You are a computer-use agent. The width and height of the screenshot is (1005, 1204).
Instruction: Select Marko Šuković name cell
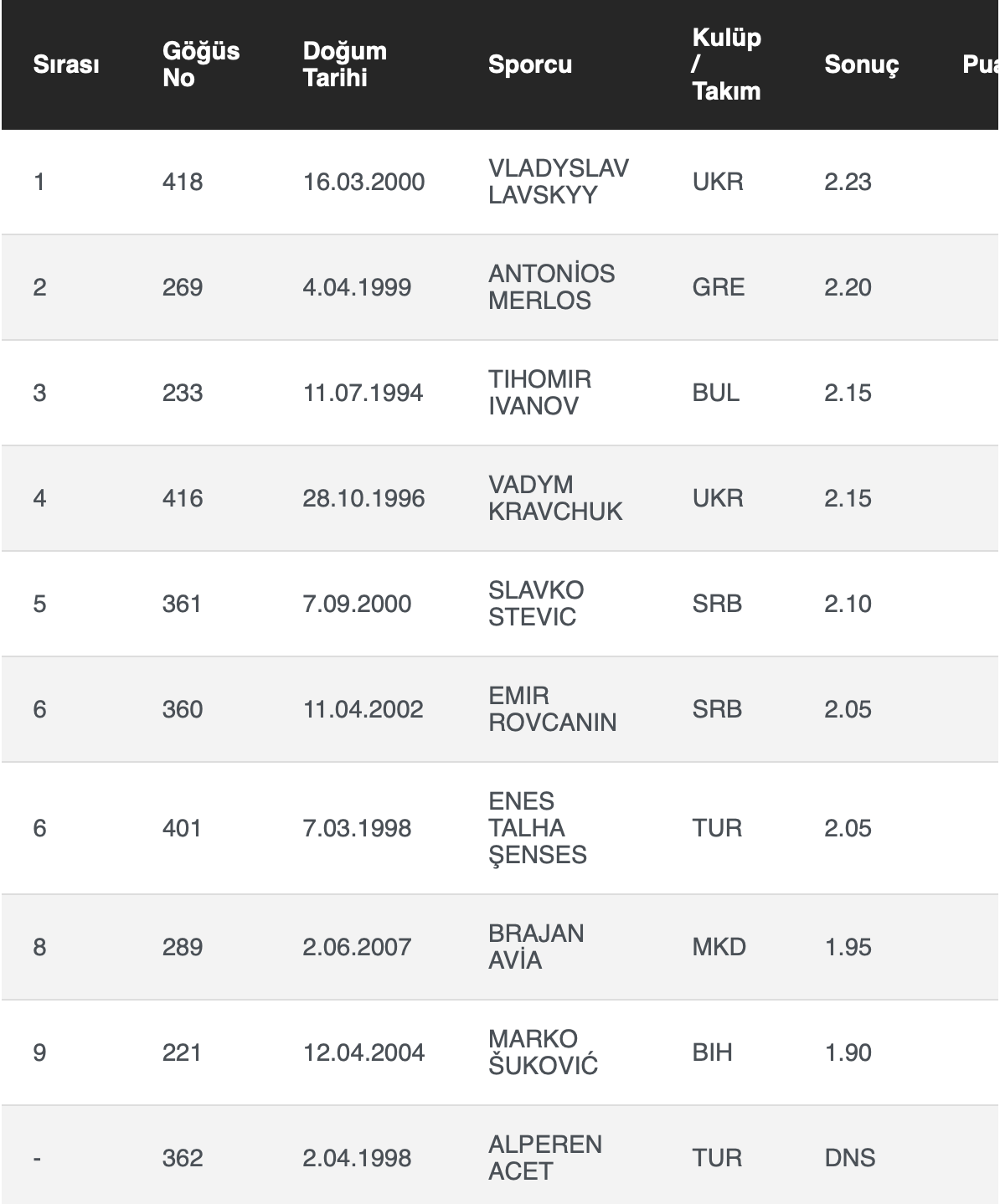click(x=543, y=1052)
